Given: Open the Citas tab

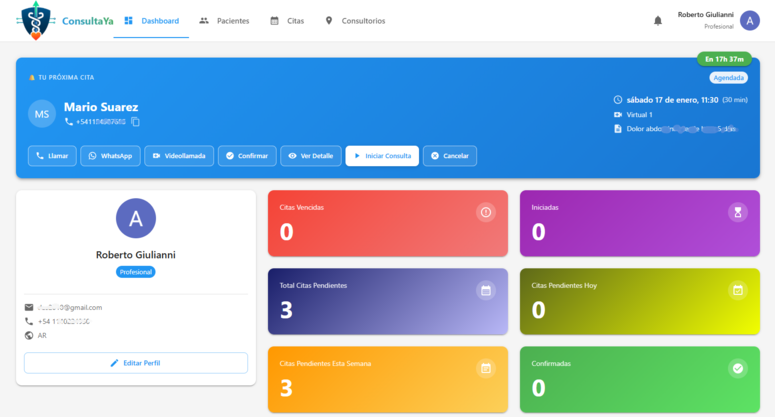Looking at the screenshot, I should (x=287, y=21).
